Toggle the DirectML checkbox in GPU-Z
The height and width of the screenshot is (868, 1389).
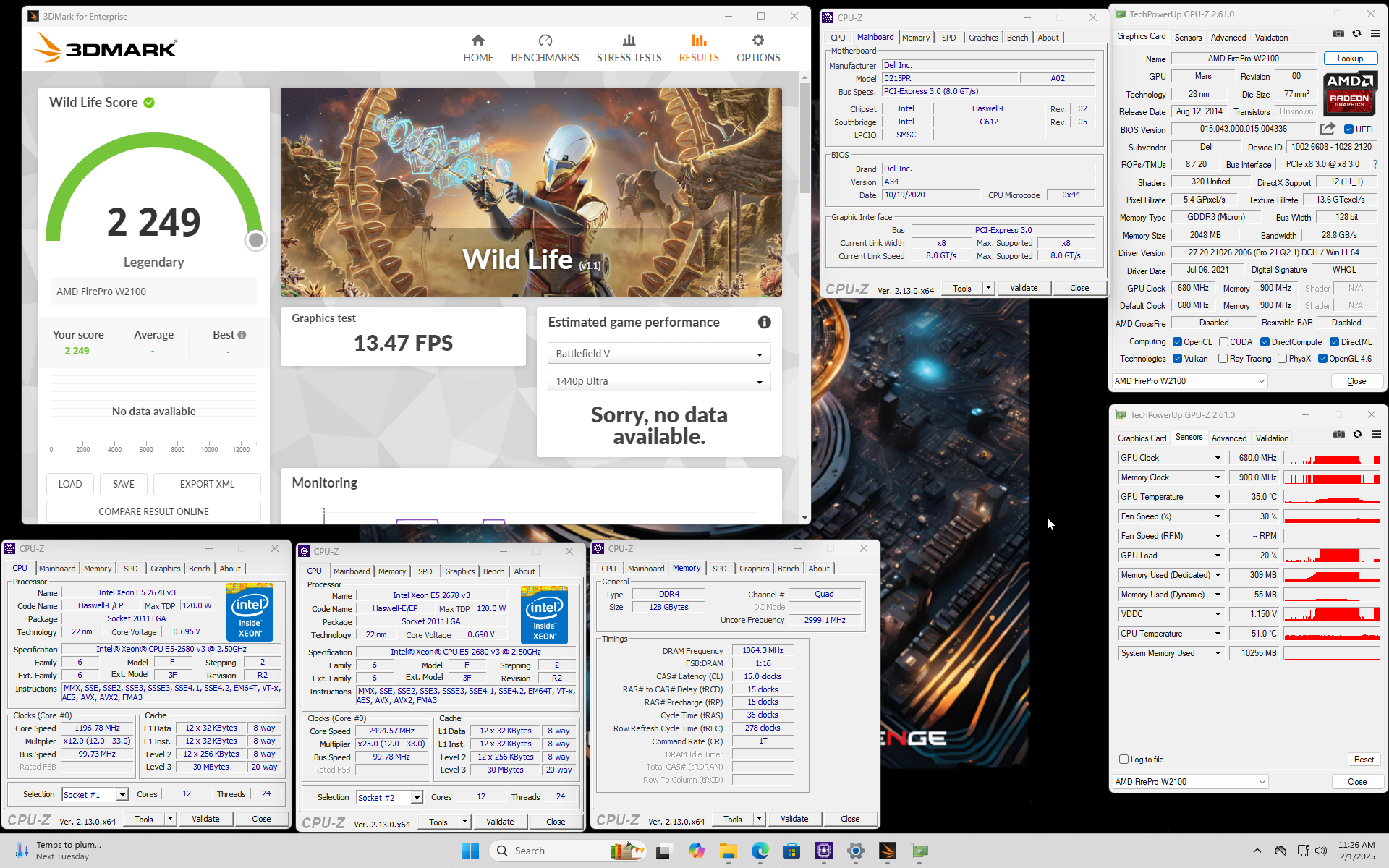(x=1334, y=342)
